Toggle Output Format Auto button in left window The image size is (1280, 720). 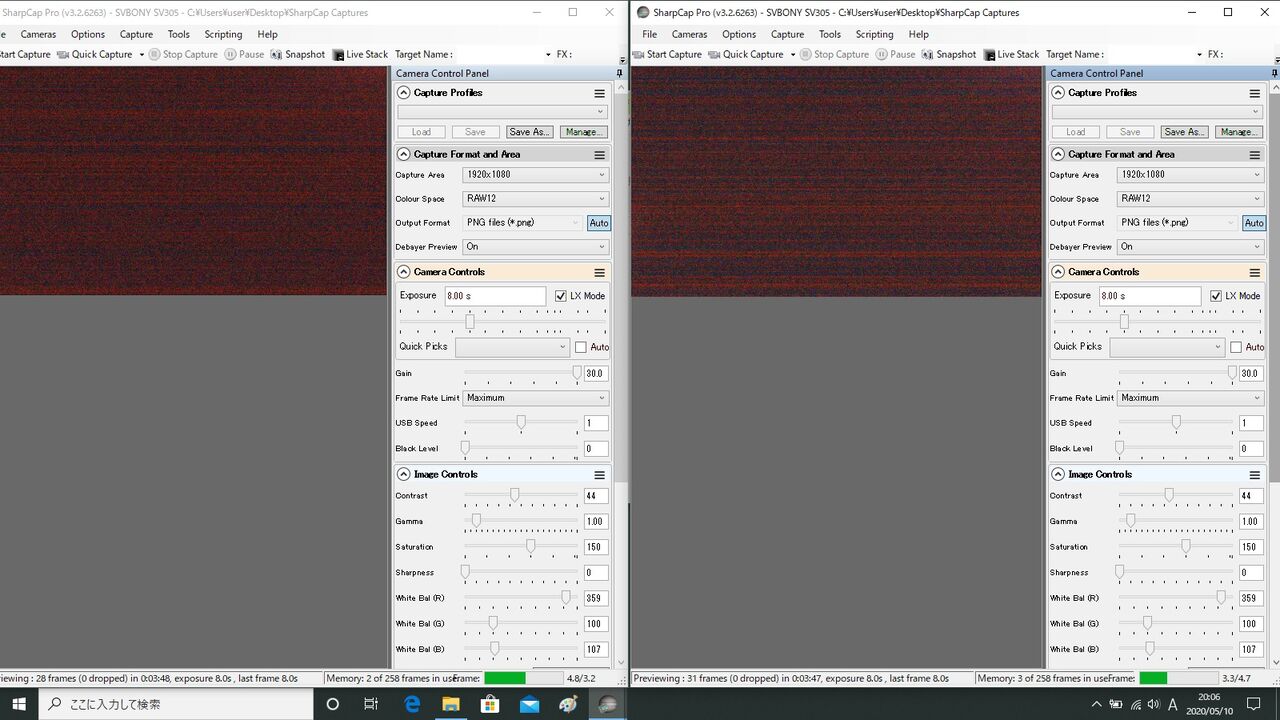(x=598, y=223)
